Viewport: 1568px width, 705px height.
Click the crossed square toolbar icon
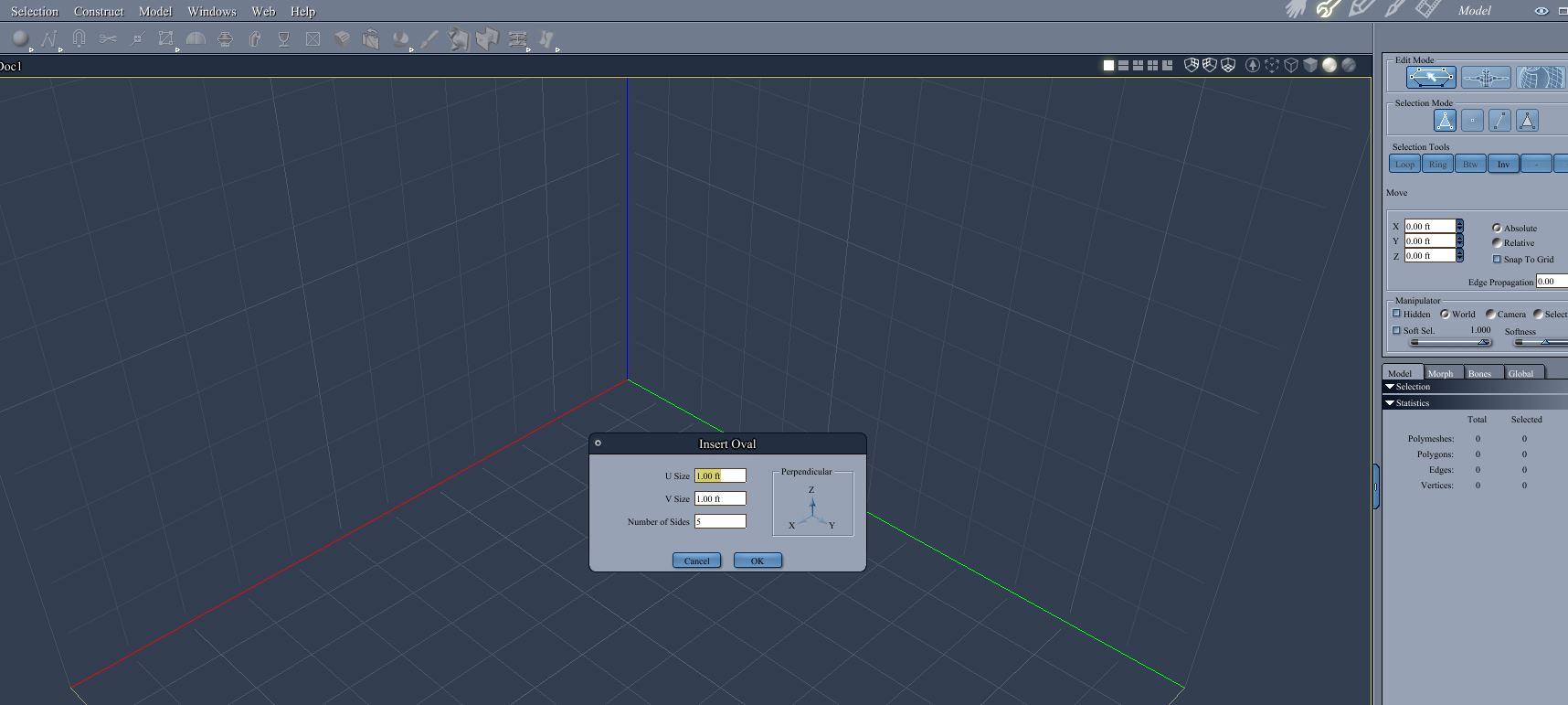click(x=313, y=38)
